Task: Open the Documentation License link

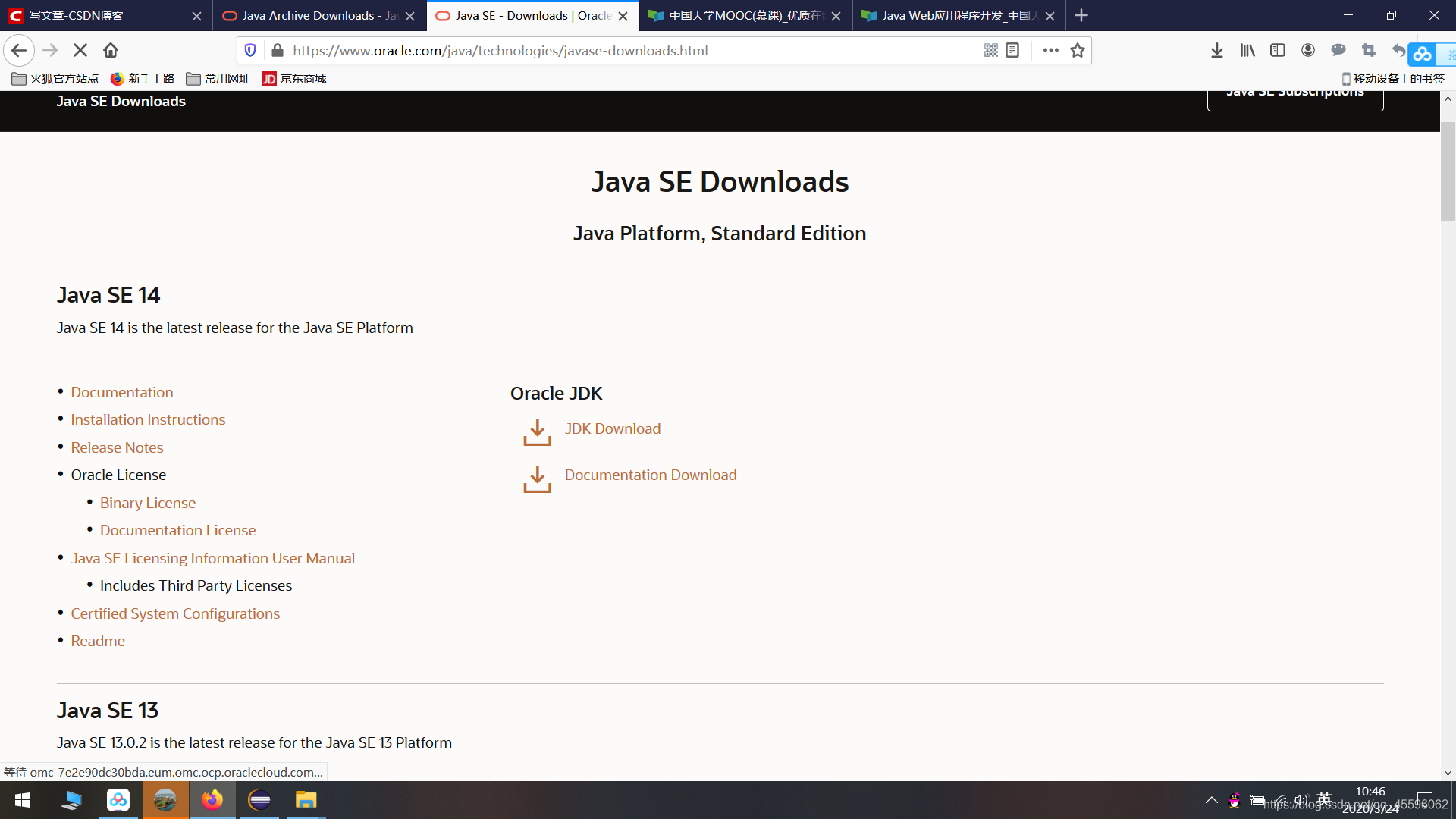Action: pos(177,530)
